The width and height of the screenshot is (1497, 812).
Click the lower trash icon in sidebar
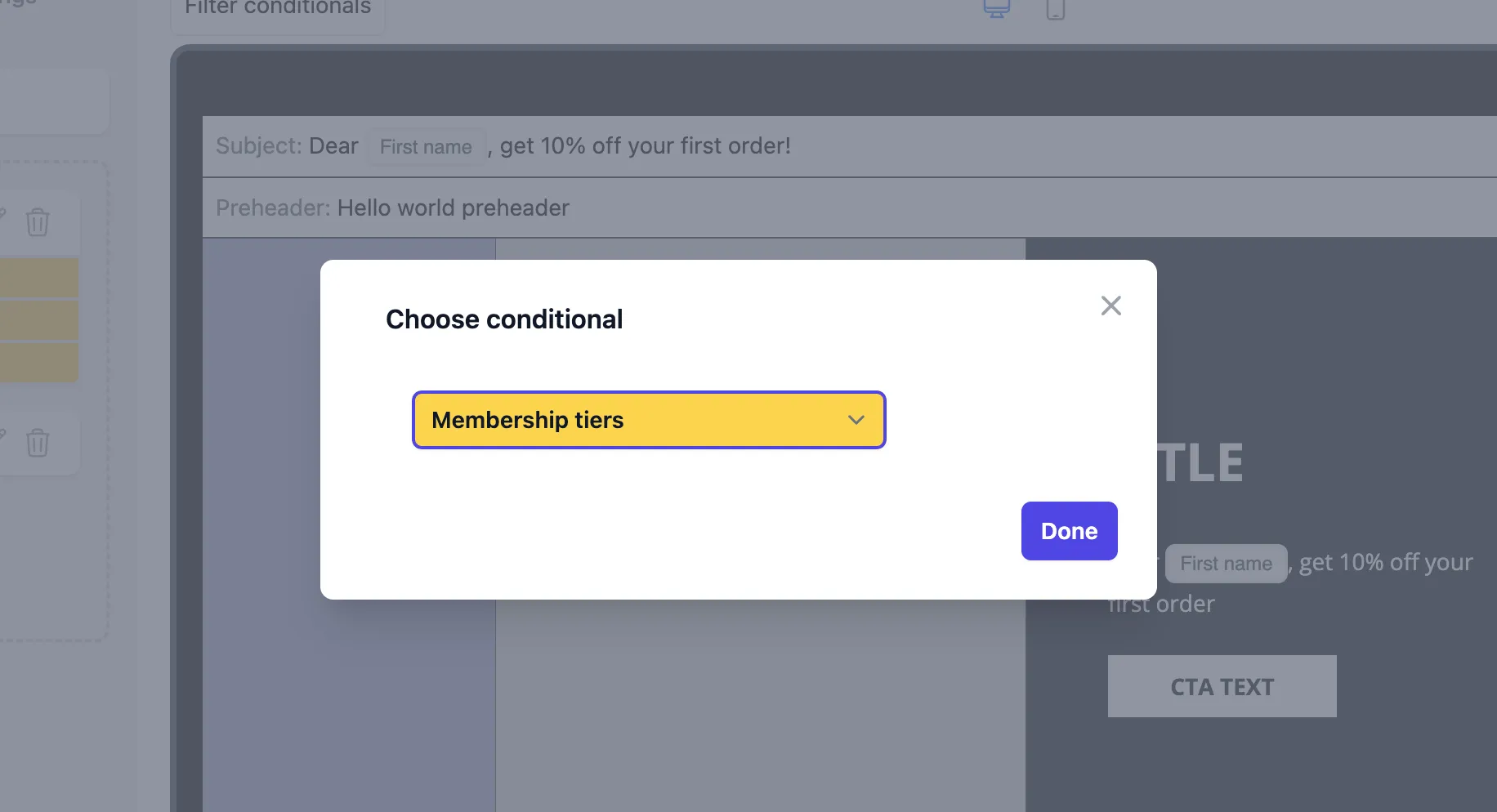38,443
